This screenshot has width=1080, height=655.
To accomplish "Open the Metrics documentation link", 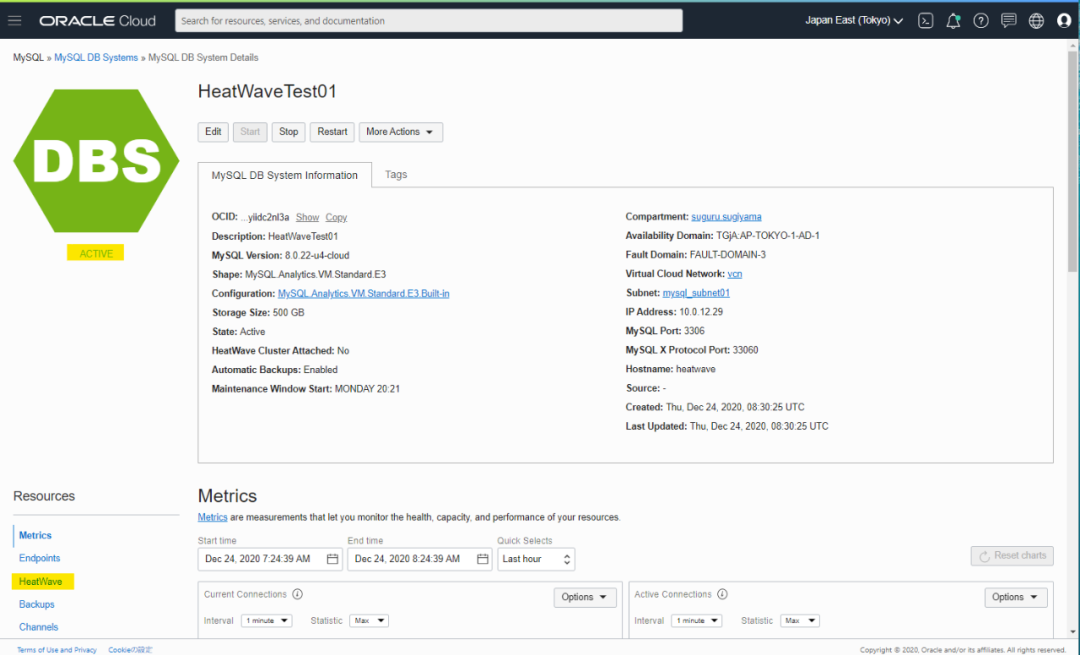I will click(x=212, y=517).
